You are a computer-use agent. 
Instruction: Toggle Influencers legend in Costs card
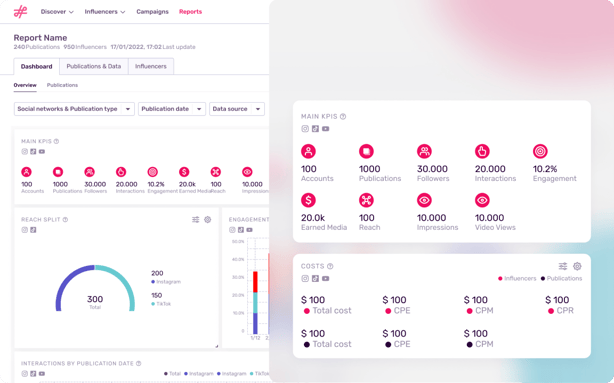tap(517, 278)
